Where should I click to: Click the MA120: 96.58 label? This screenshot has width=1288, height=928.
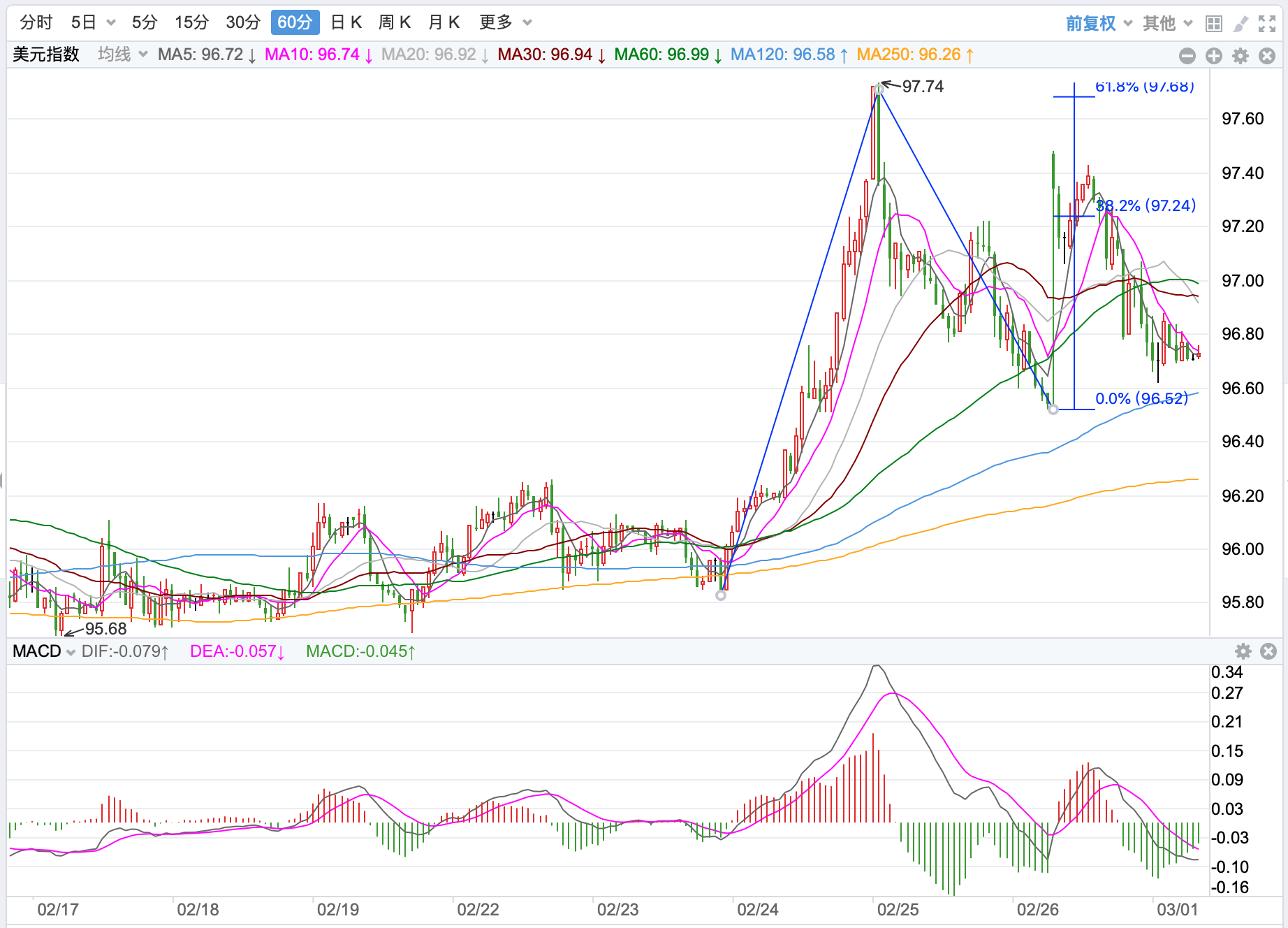789,55
